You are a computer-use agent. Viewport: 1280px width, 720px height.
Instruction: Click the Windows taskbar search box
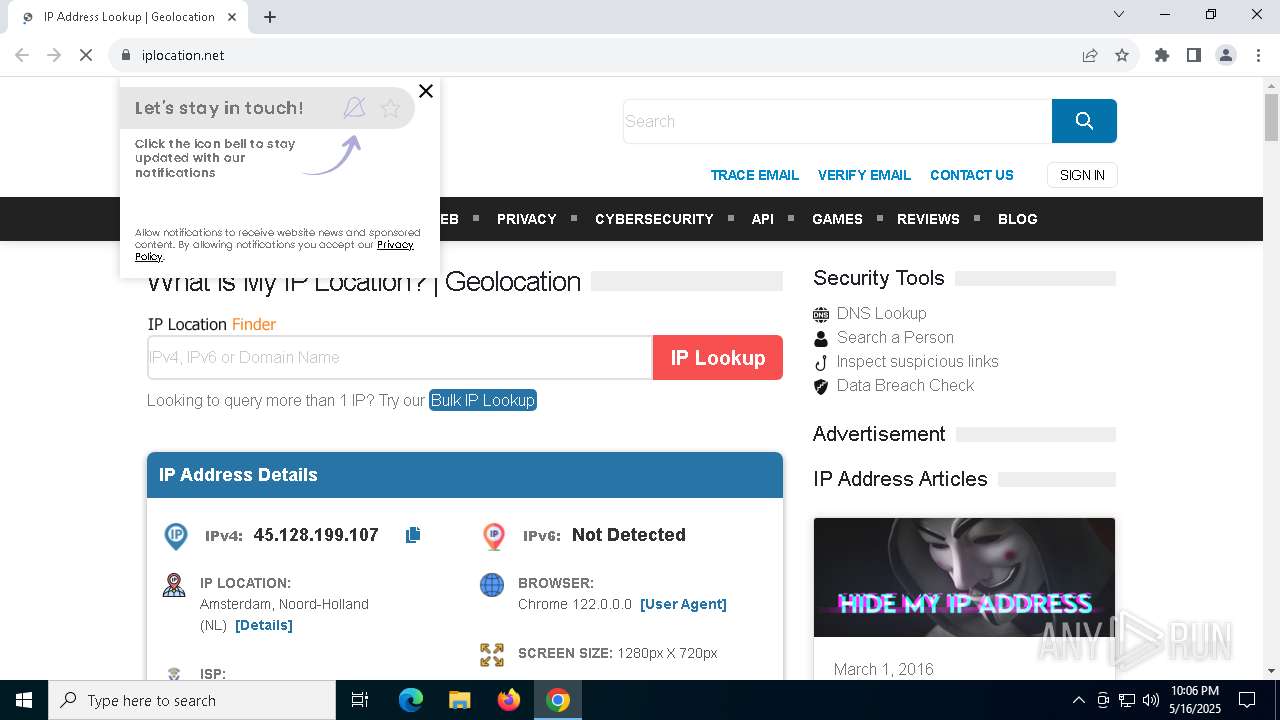click(x=192, y=700)
